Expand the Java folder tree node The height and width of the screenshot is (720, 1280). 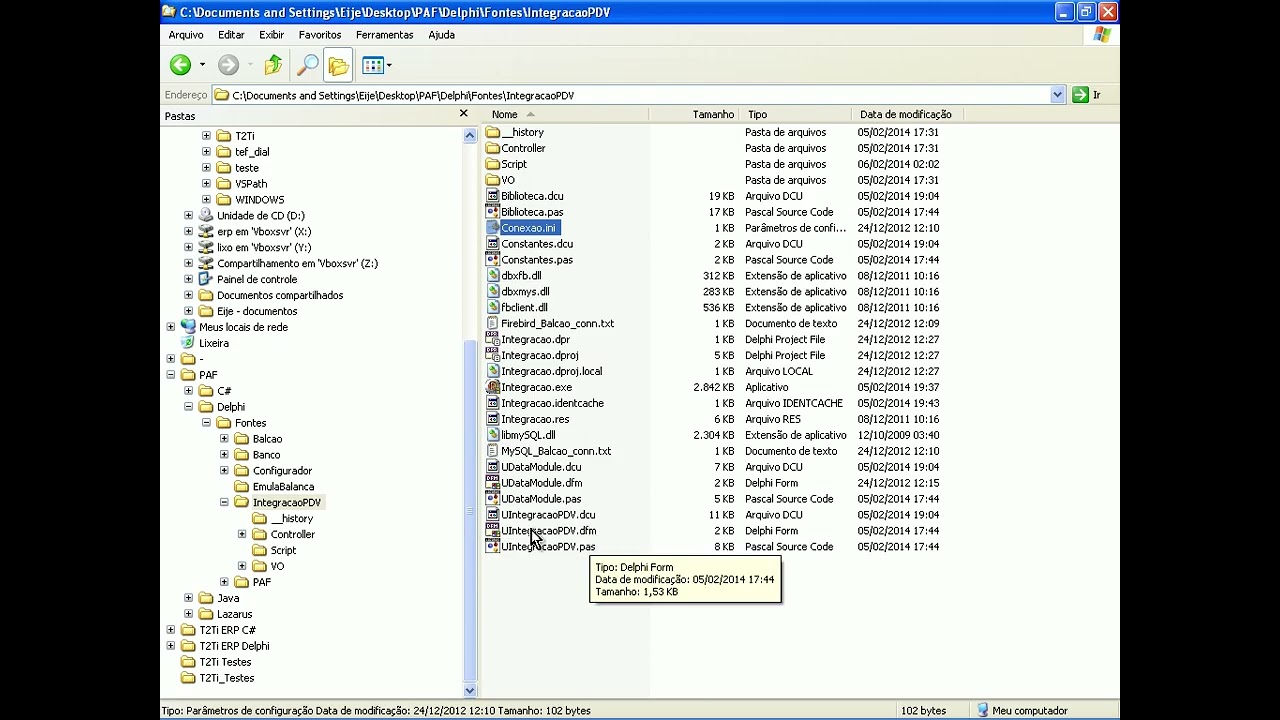click(x=188, y=598)
